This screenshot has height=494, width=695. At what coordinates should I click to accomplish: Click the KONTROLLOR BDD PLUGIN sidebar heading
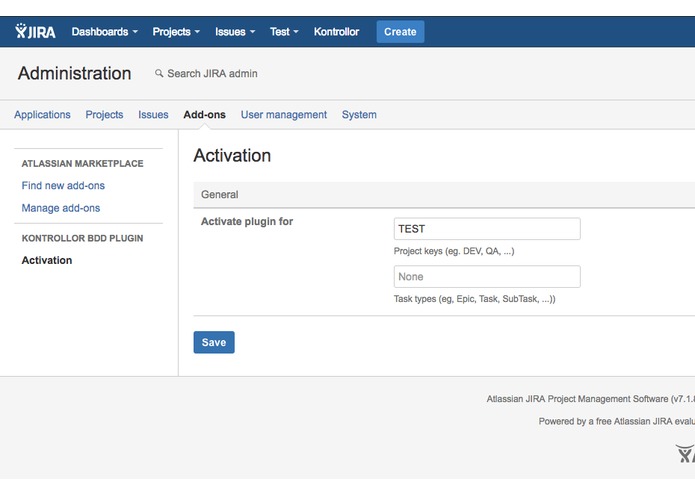(82, 238)
